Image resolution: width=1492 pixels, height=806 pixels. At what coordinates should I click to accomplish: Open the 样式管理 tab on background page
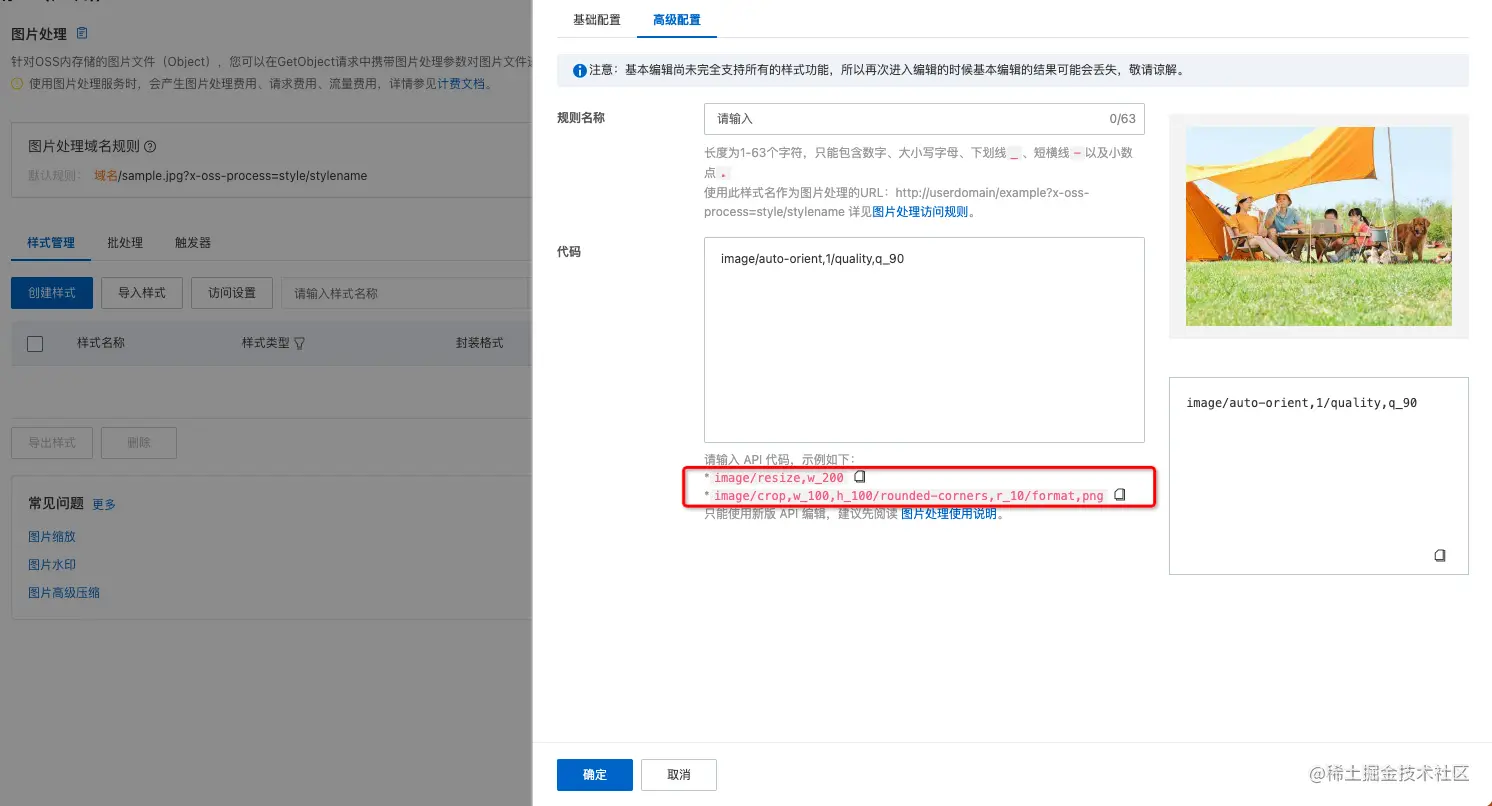click(51, 243)
